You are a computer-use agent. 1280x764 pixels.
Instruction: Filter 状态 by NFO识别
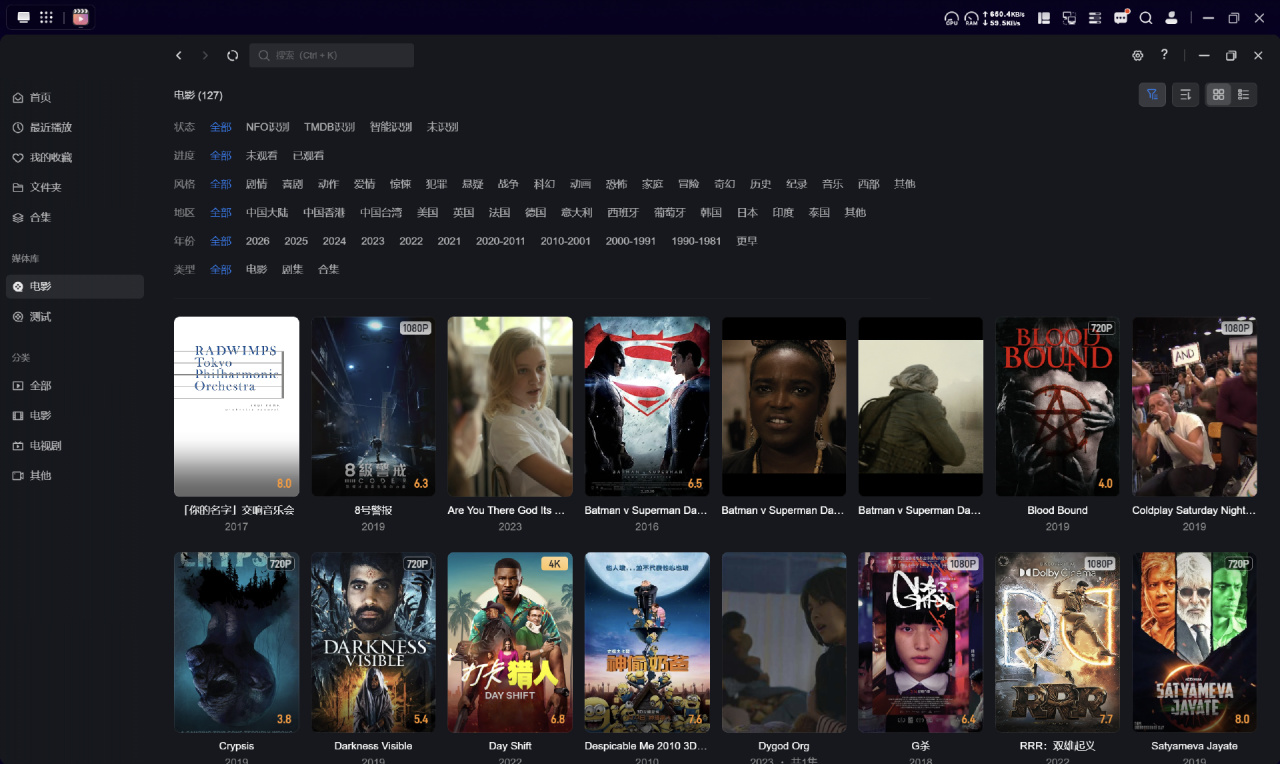pyautogui.click(x=268, y=127)
